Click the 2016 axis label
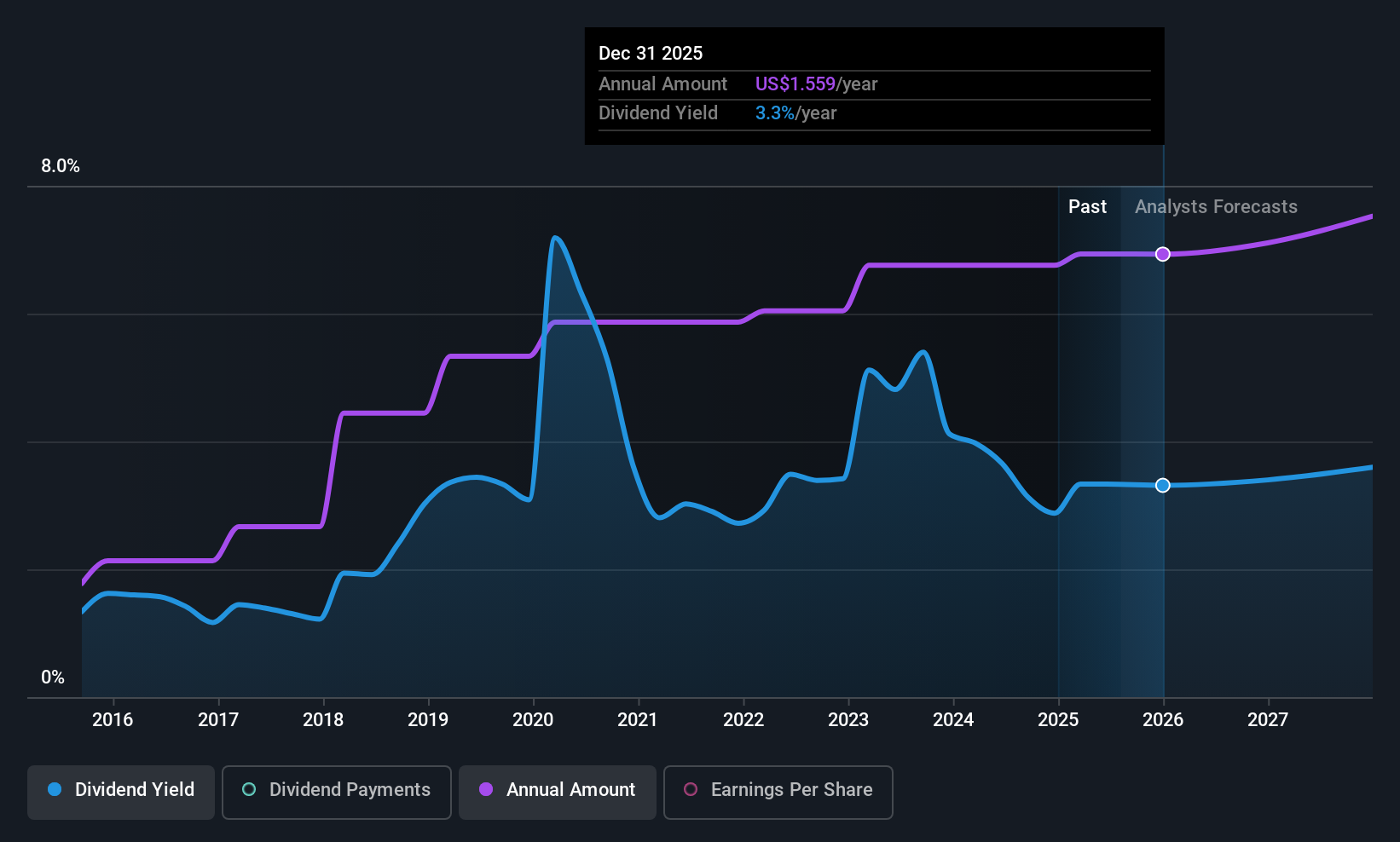 point(113,719)
